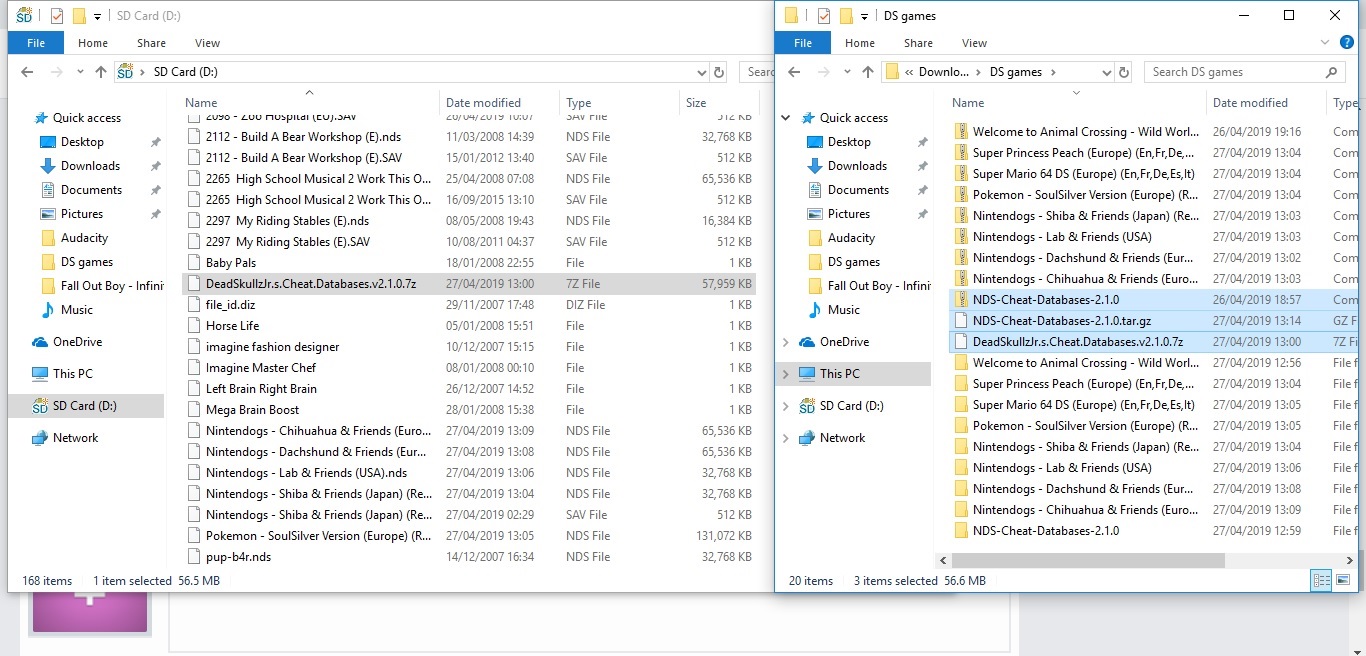Click horizontal scrollbar in DS games window

tap(1088, 560)
